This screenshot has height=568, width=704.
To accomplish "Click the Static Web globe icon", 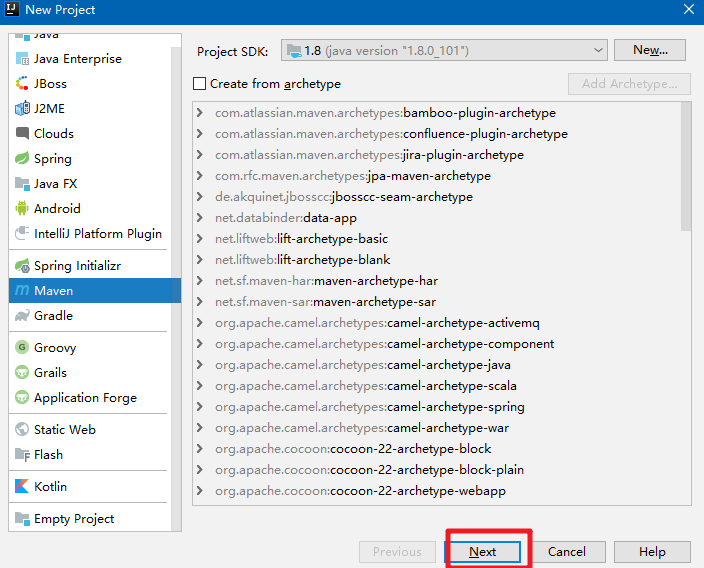I will pos(22,429).
